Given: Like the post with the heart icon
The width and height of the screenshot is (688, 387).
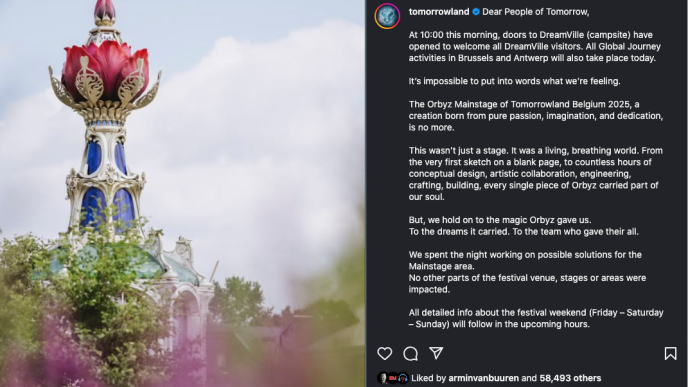Looking at the screenshot, I should (385, 353).
